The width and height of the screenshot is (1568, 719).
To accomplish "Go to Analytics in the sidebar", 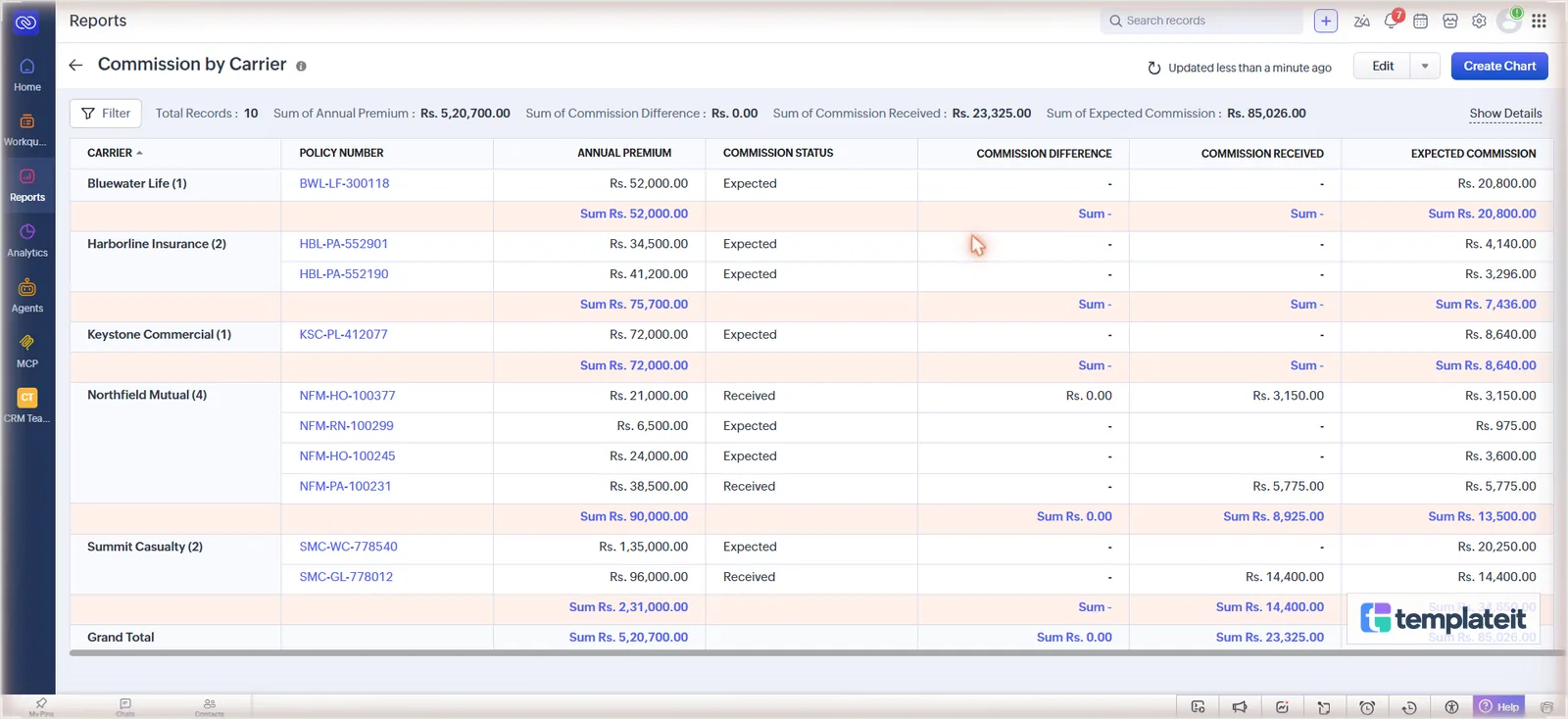I will pyautogui.click(x=27, y=240).
